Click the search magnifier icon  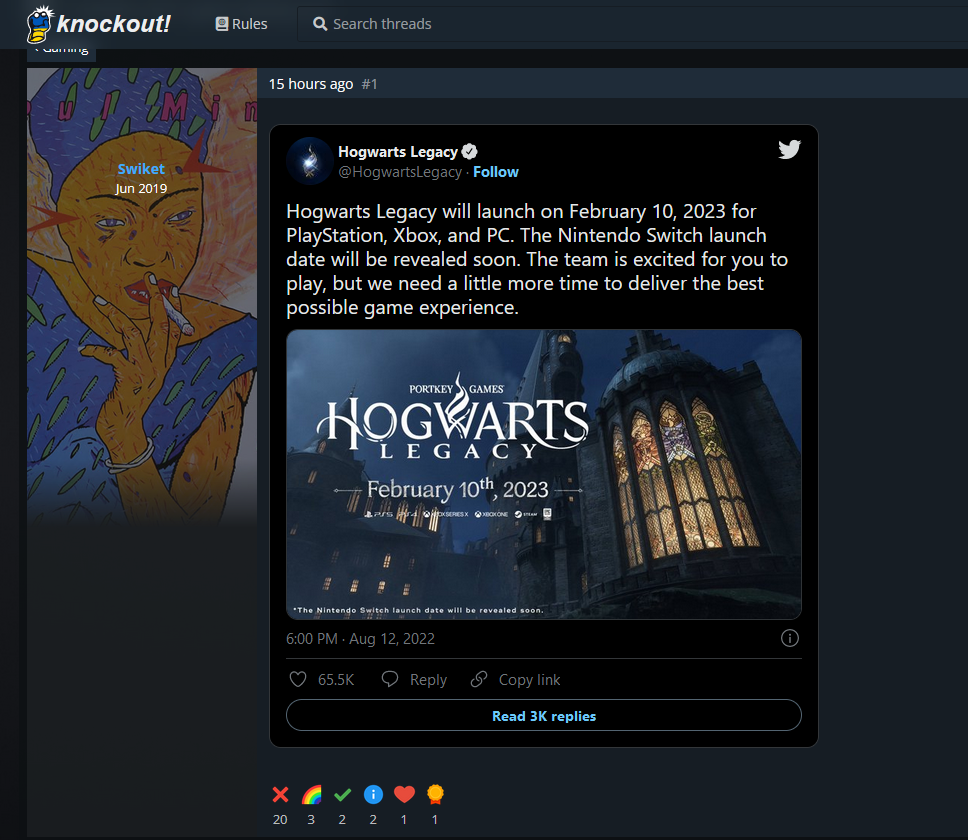tap(320, 24)
